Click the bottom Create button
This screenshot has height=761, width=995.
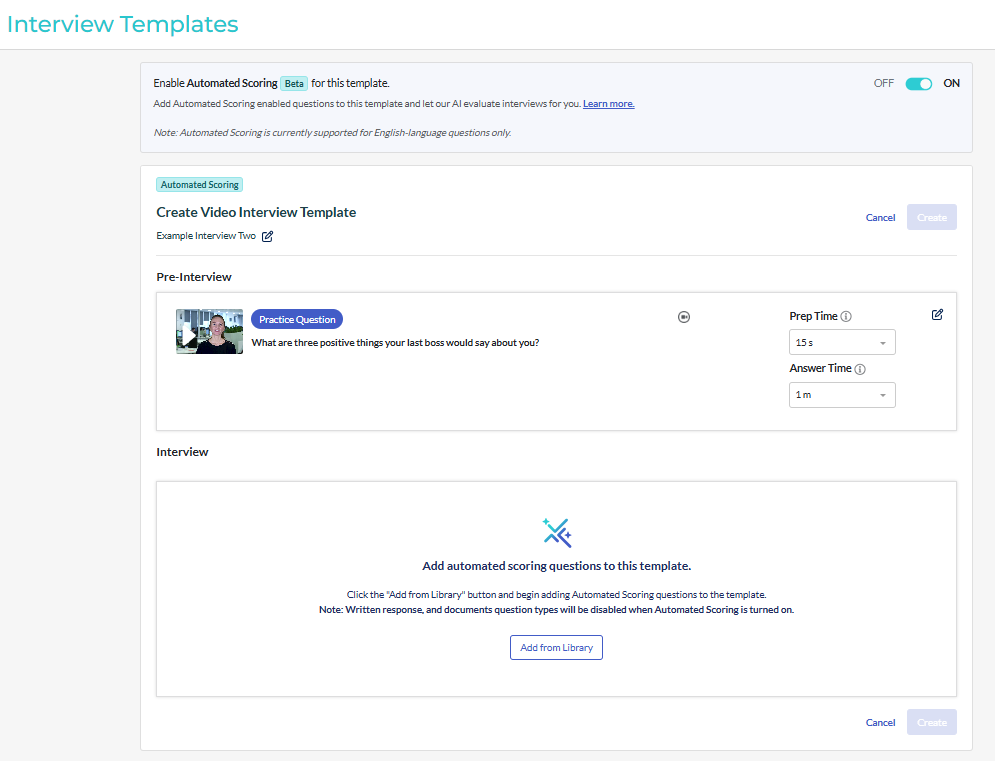932,722
